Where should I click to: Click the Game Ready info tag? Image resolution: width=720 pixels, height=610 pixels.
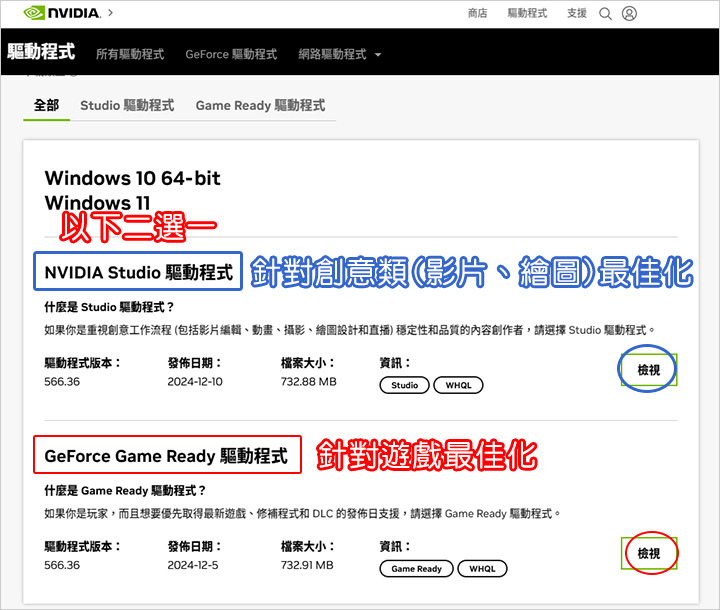click(416, 569)
